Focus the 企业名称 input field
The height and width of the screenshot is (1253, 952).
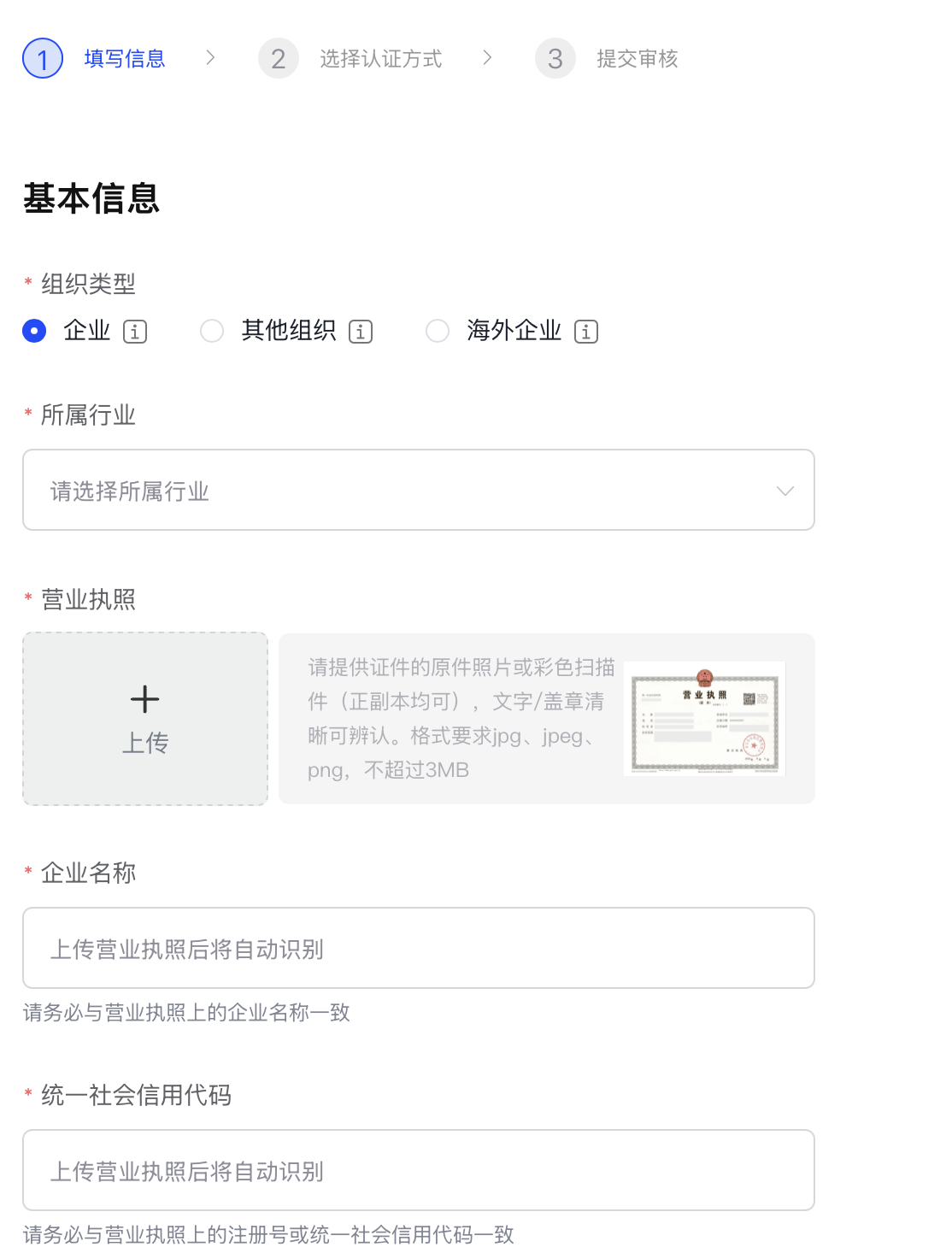(419, 948)
